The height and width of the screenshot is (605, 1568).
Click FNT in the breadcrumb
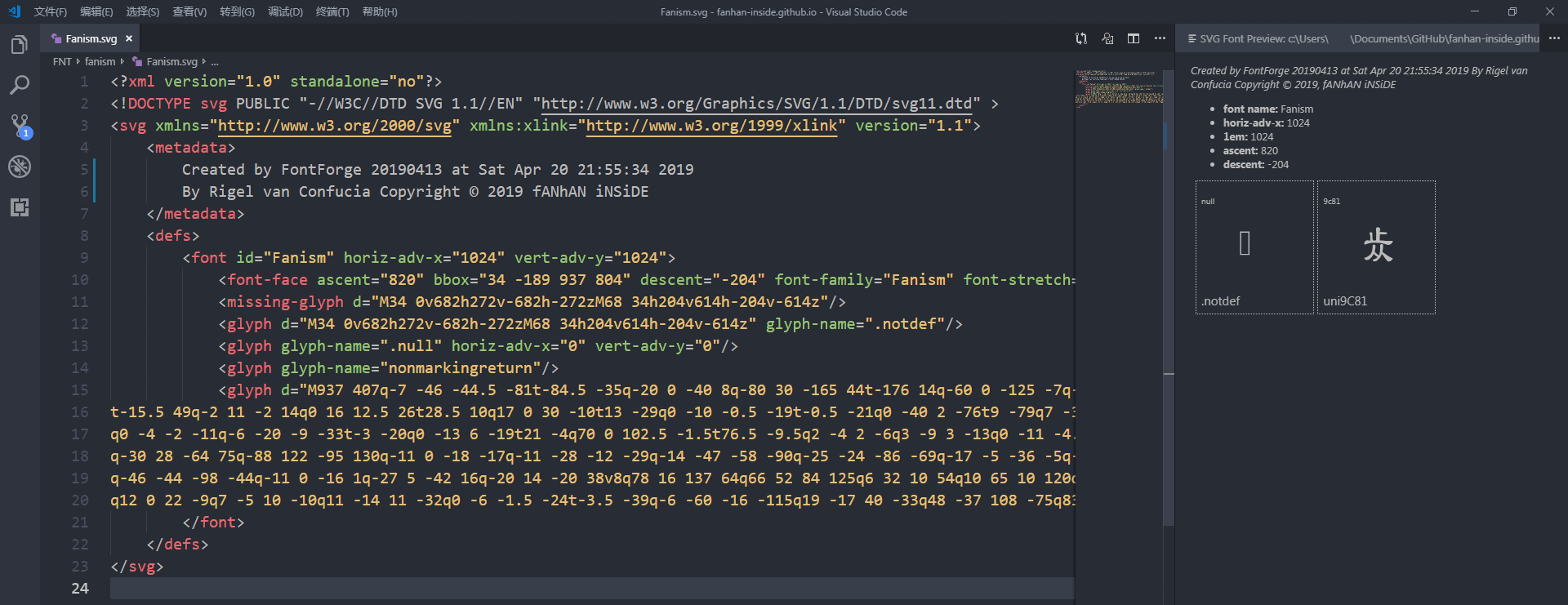tap(62, 62)
